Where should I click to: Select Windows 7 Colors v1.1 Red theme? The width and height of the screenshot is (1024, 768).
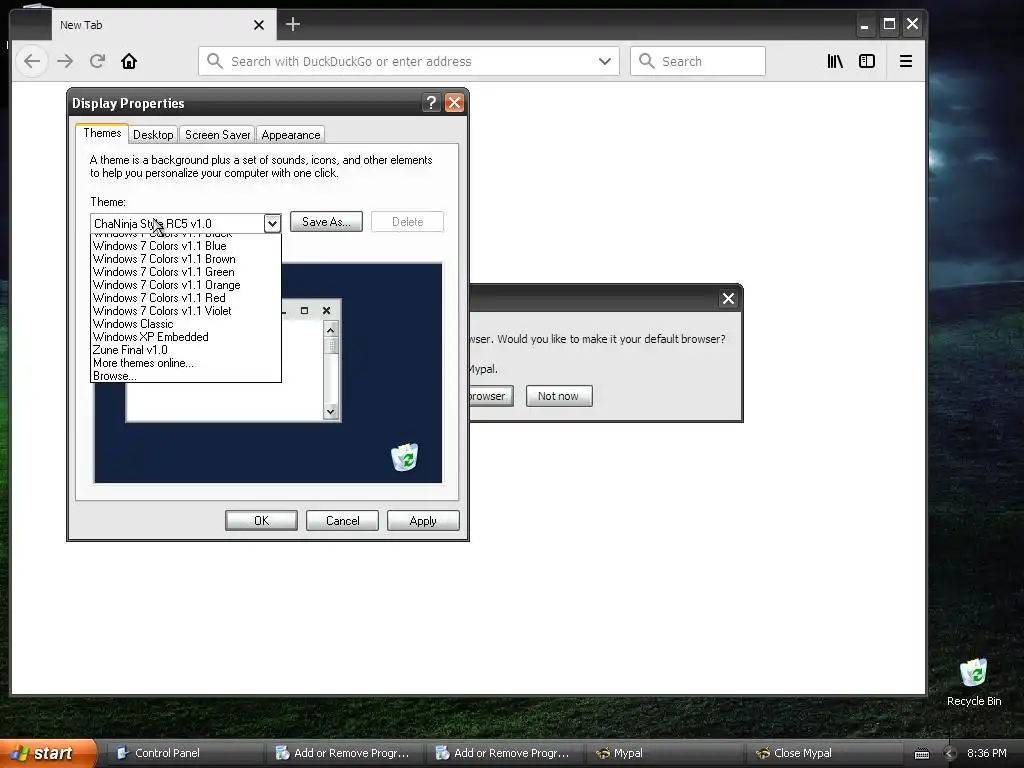(x=185, y=298)
